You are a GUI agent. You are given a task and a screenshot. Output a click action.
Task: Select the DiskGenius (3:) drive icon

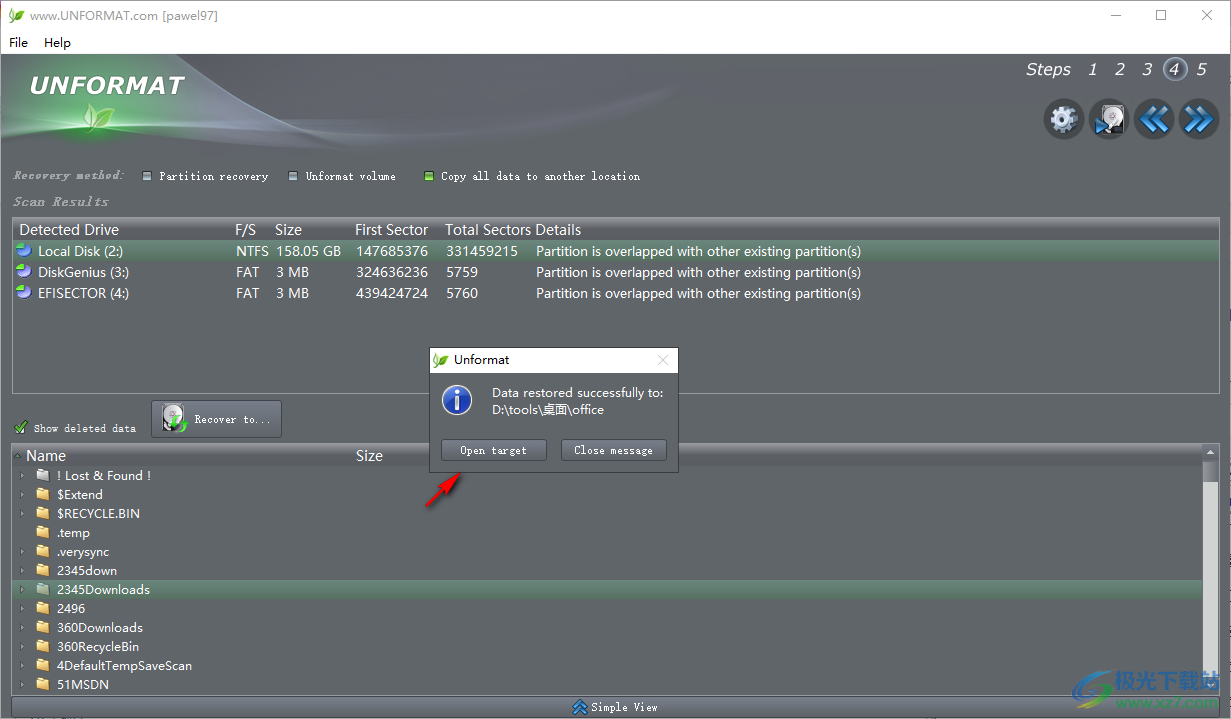pos(24,272)
